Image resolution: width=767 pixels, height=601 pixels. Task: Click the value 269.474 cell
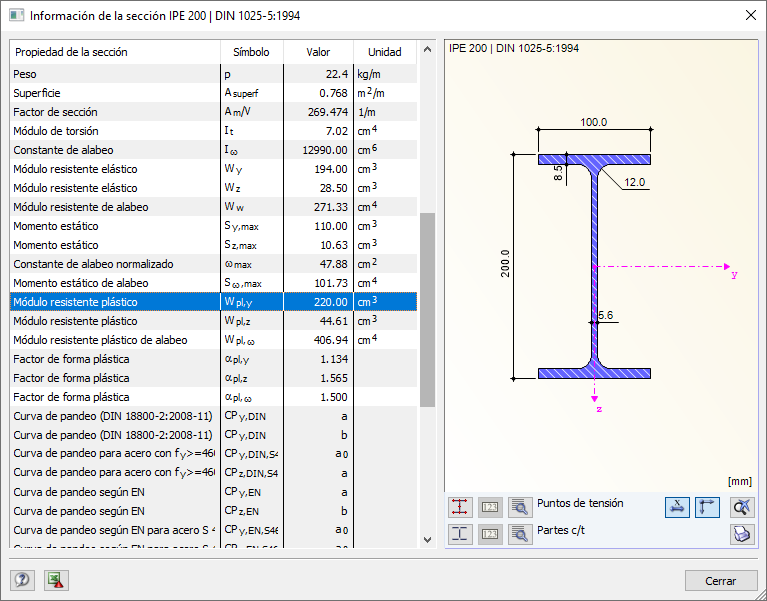point(318,112)
